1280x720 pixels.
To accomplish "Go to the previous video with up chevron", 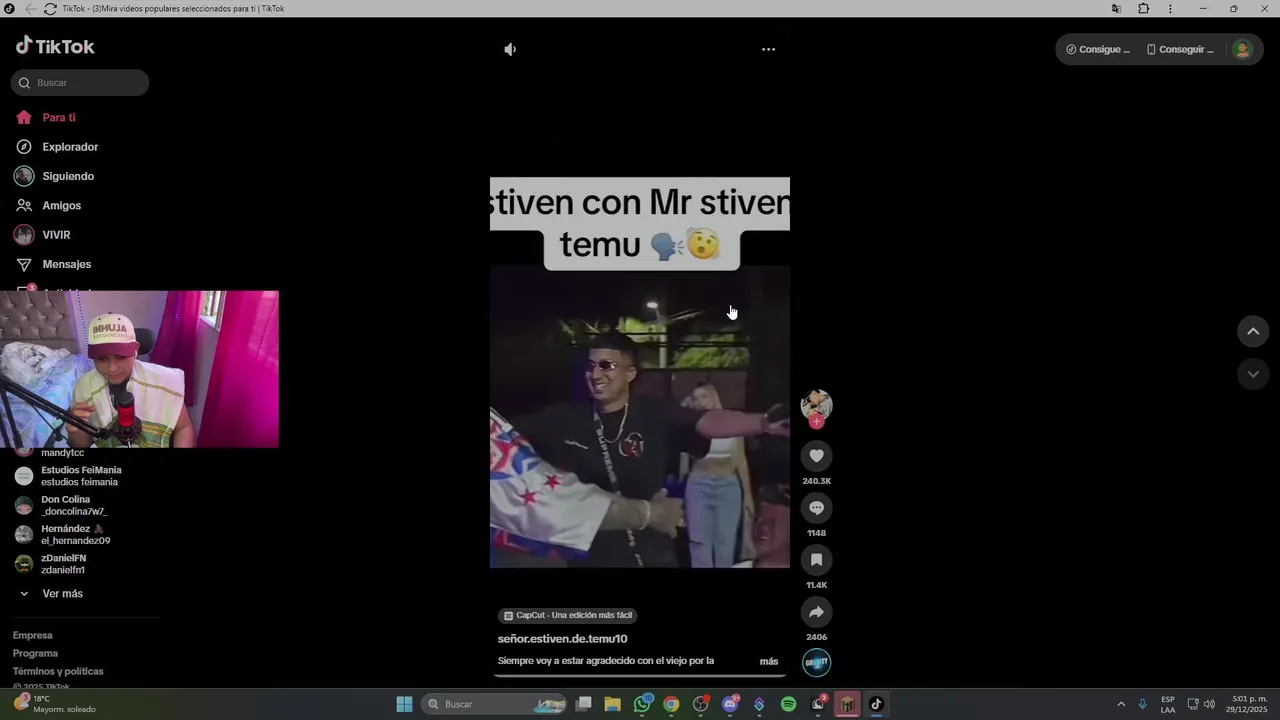I will pos(1253,332).
